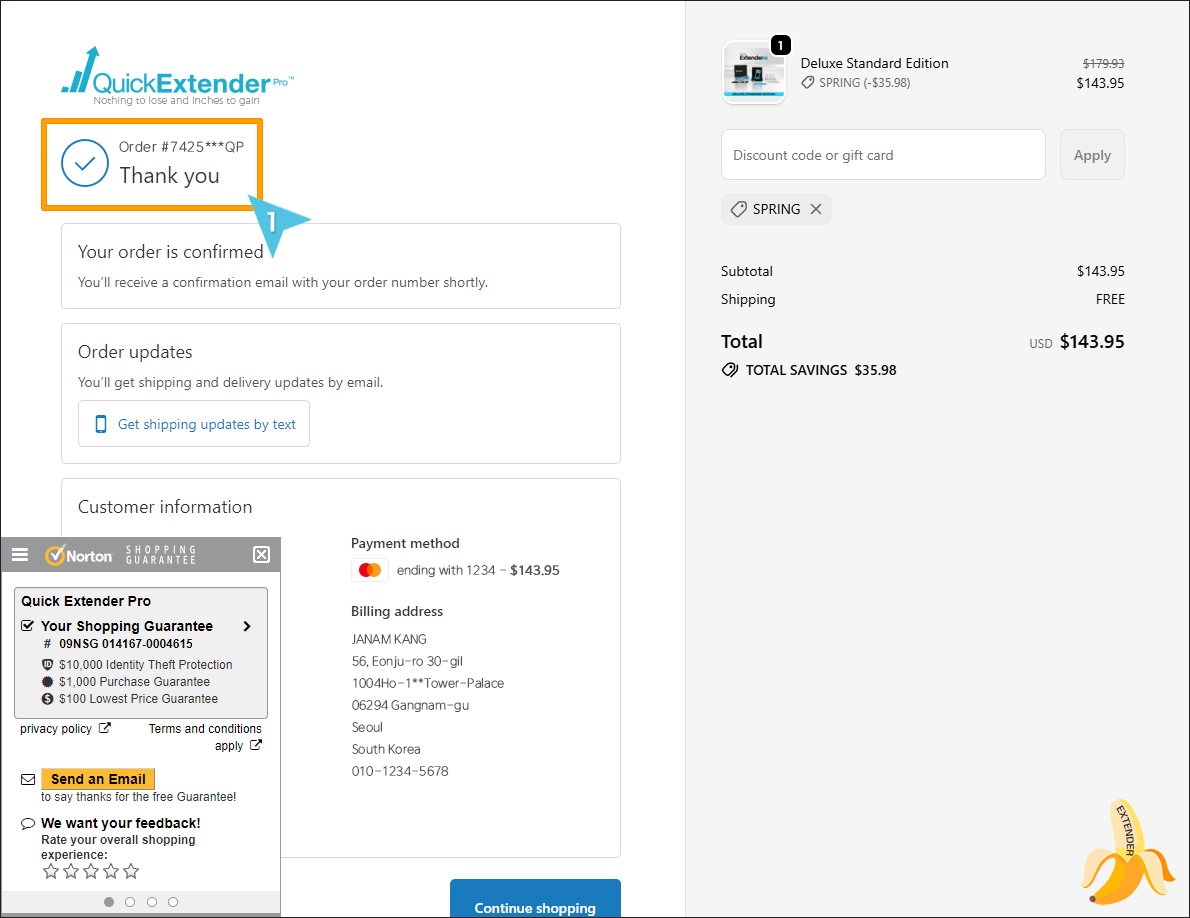The height and width of the screenshot is (918, 1190).
Task: Focus the Discount code or gift card field
Action: tap(883, 155)
